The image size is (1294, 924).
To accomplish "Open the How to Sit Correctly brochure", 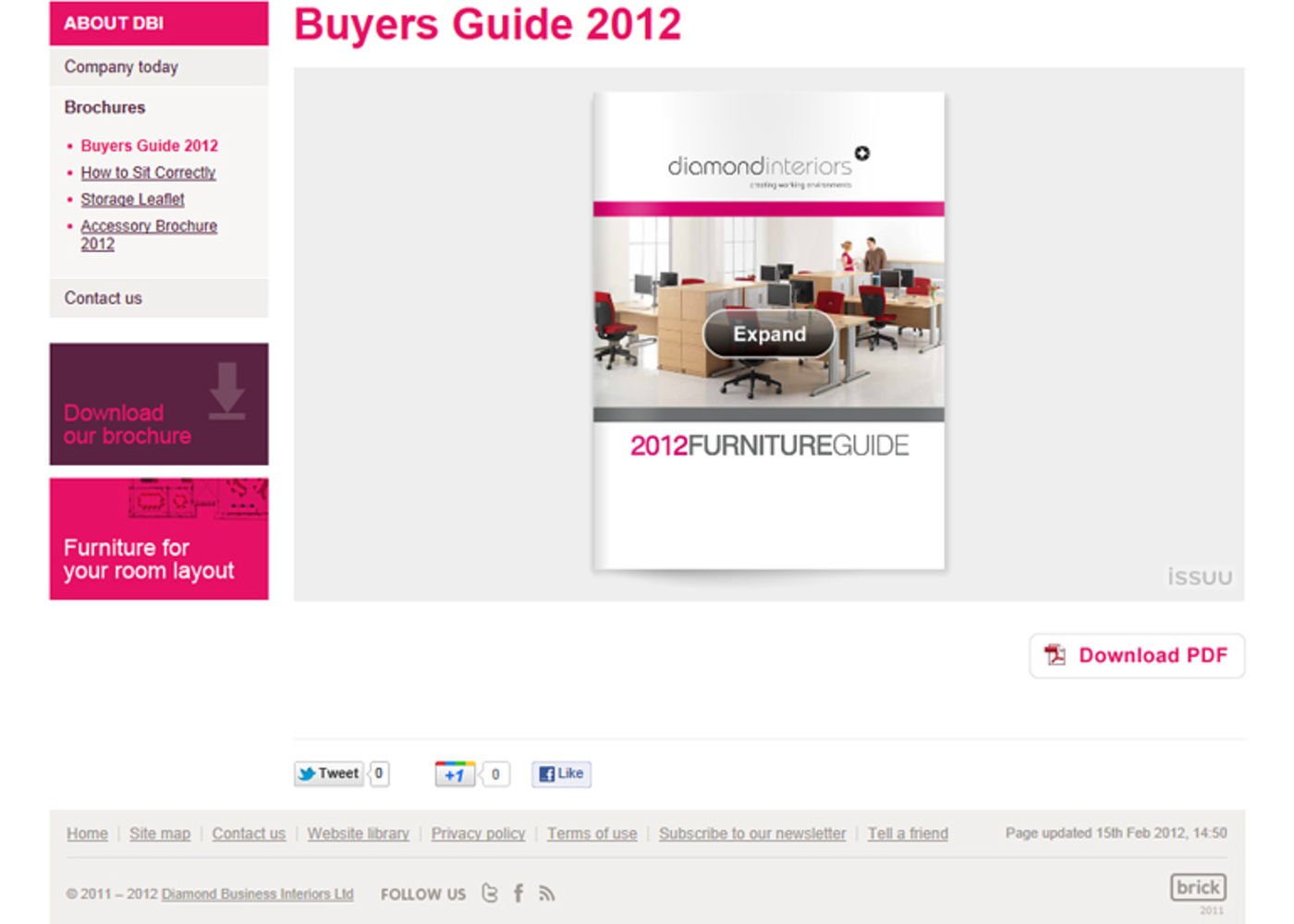I will click(x=148, y=172).
